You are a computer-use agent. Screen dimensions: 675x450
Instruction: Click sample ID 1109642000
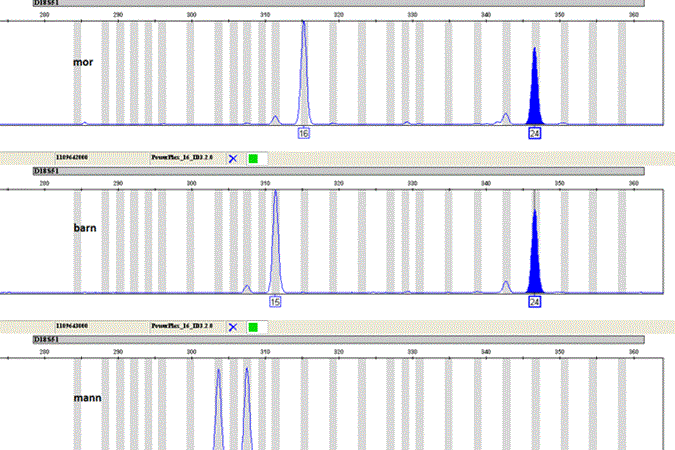pos(72,157)
